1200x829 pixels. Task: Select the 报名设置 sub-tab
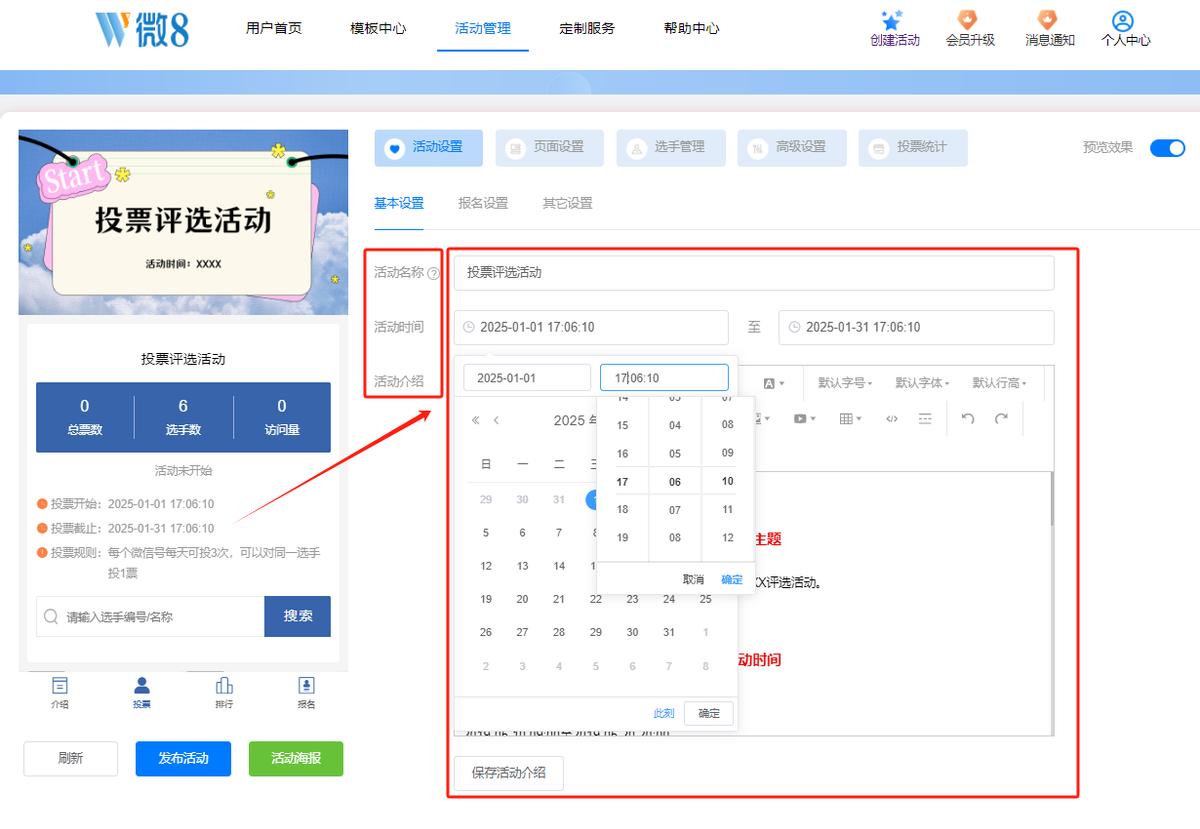tap(483, 203)
